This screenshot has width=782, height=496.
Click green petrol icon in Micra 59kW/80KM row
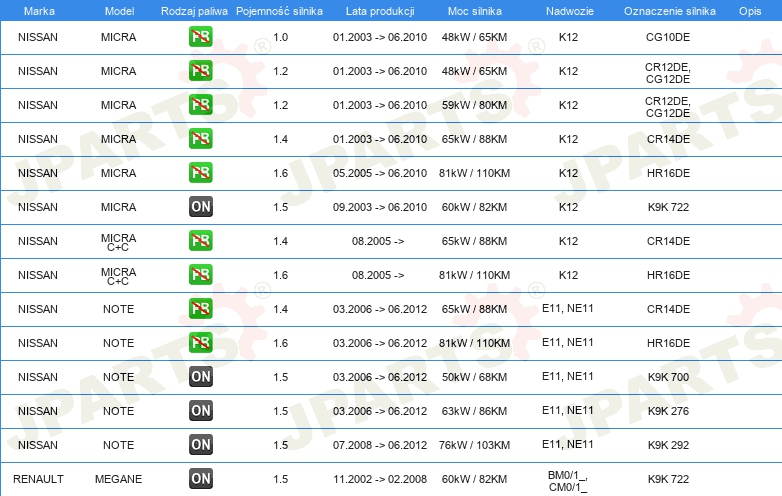[x=200, y=105]
